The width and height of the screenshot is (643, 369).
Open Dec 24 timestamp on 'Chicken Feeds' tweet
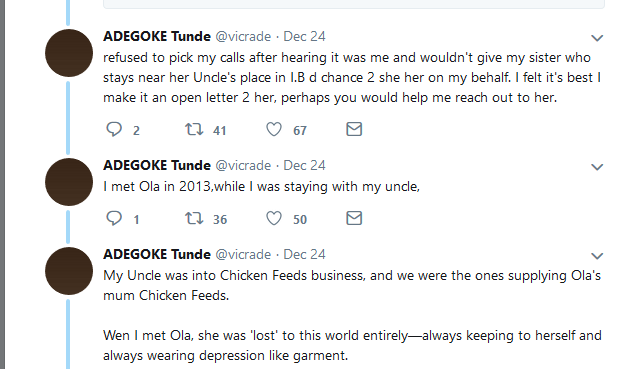click(304, 255)
